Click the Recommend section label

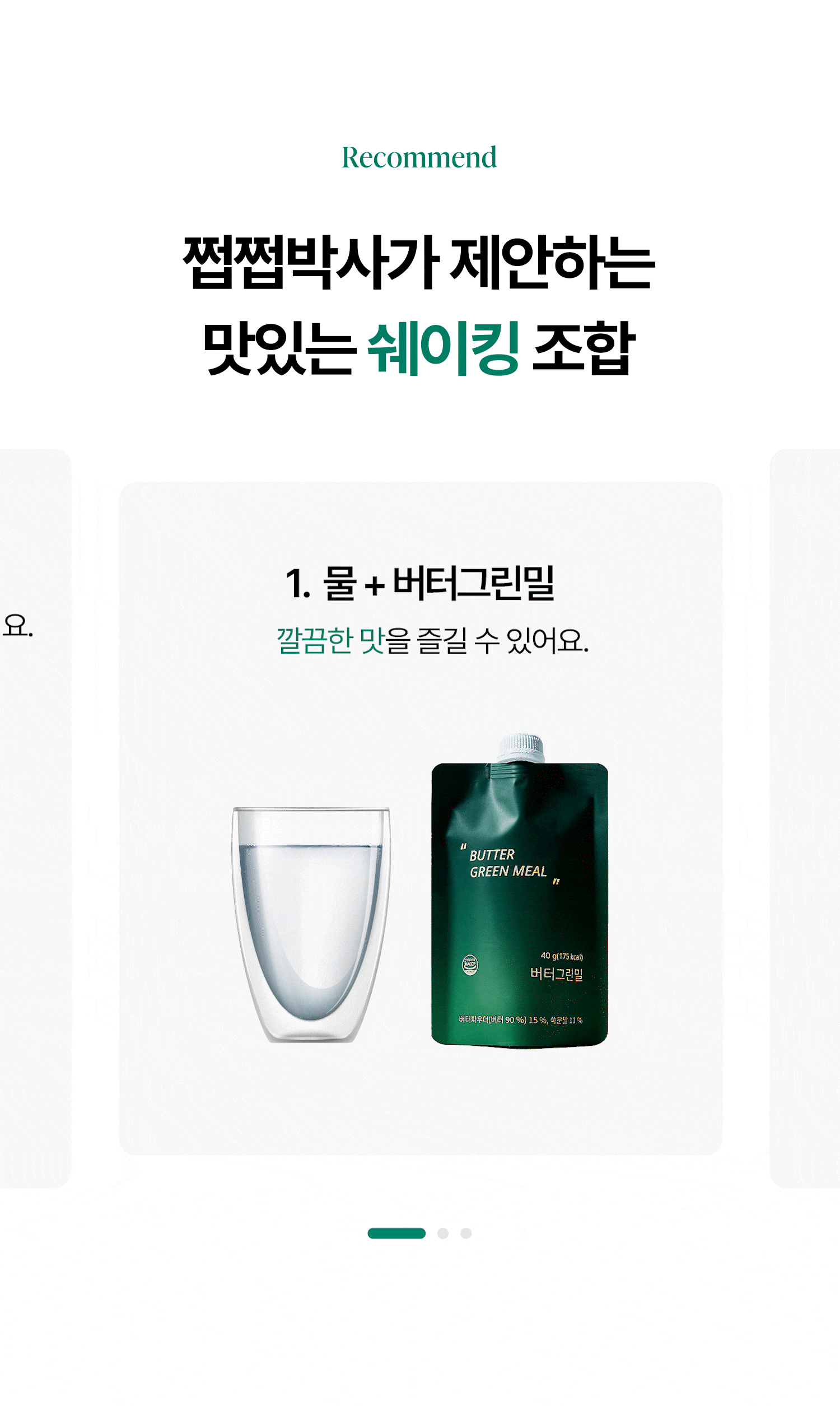(419, 157)
